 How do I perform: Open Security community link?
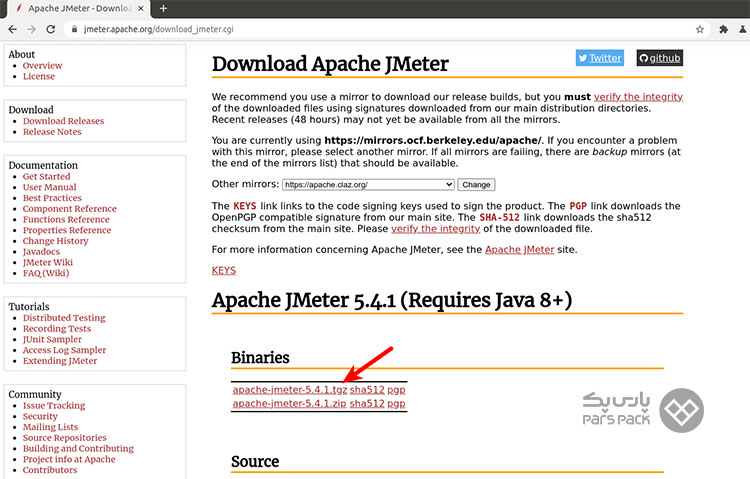click(40, 416)
